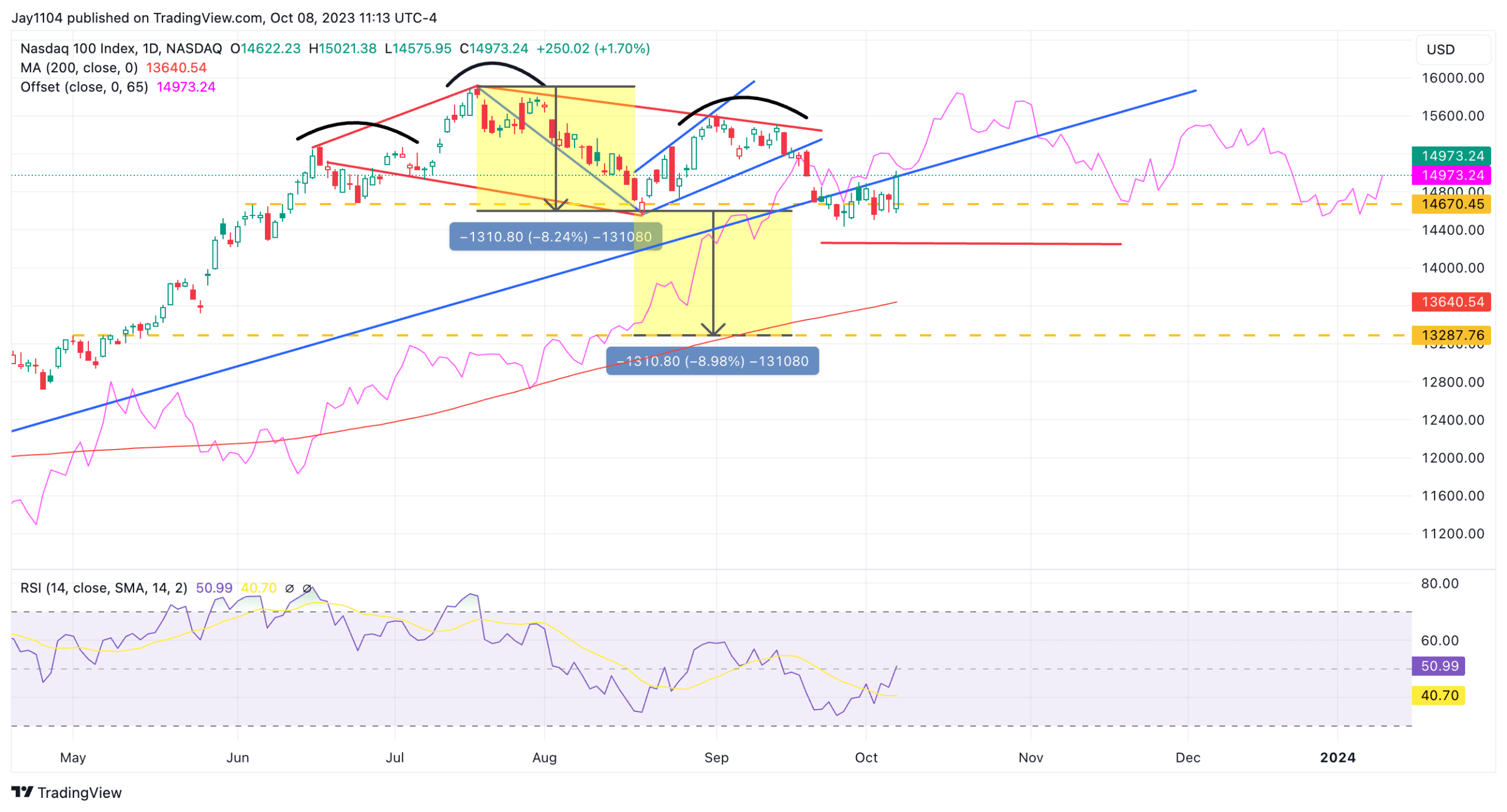
Task: Click the second ∅ symbol in RSI legend
Action: coord(307,588)
